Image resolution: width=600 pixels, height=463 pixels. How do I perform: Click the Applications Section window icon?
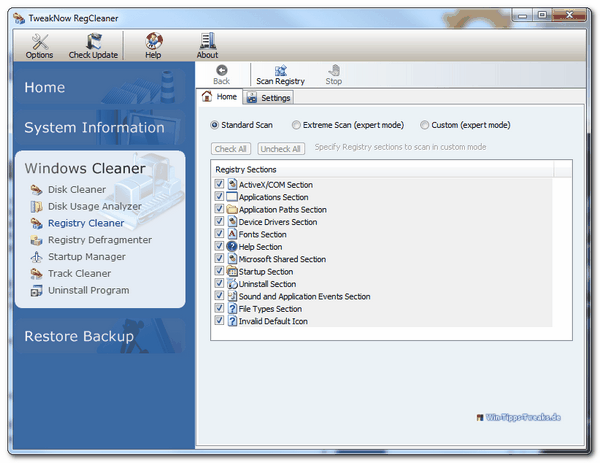(x=232, y=197)
